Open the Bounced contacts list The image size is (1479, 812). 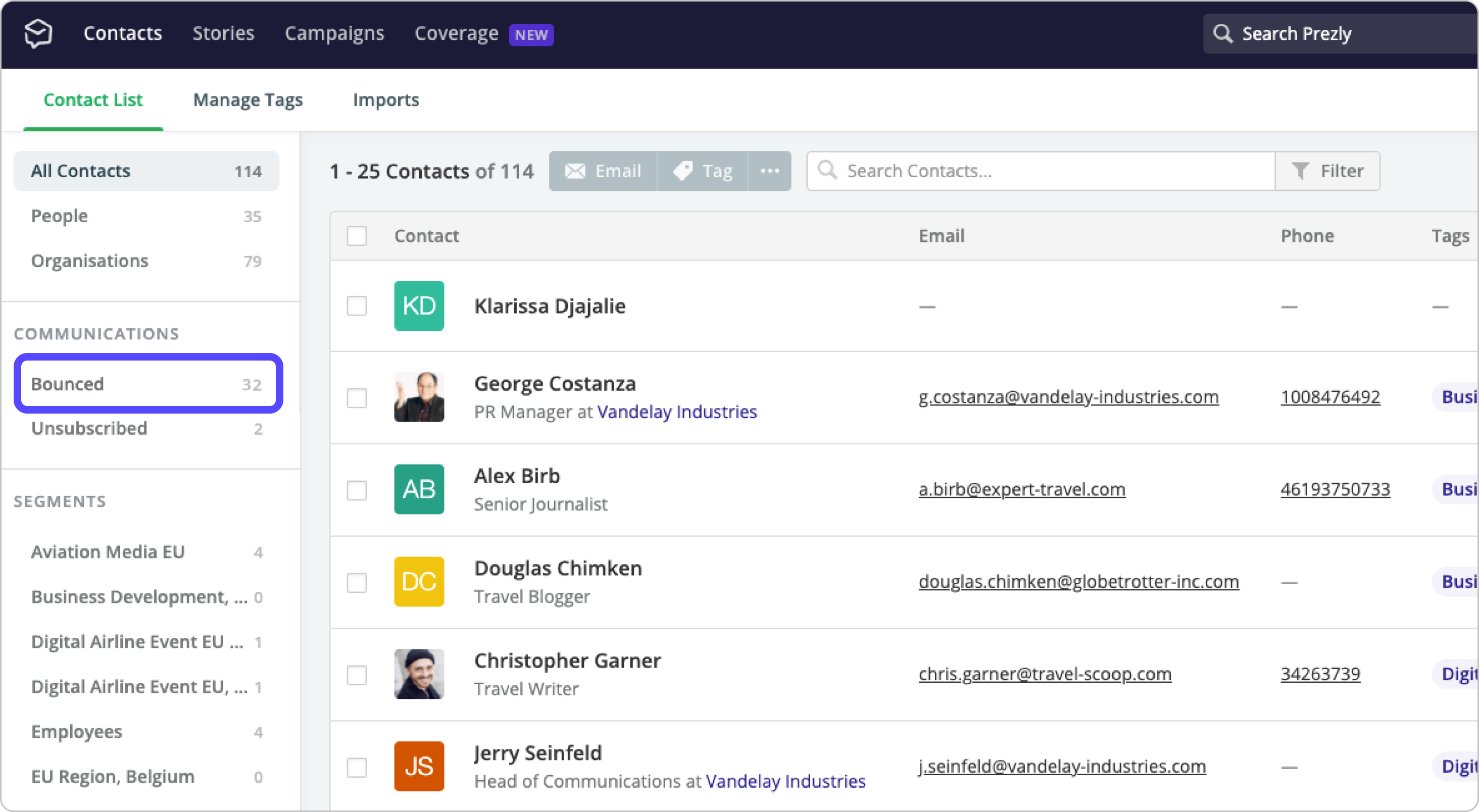(x=148, y=383)
